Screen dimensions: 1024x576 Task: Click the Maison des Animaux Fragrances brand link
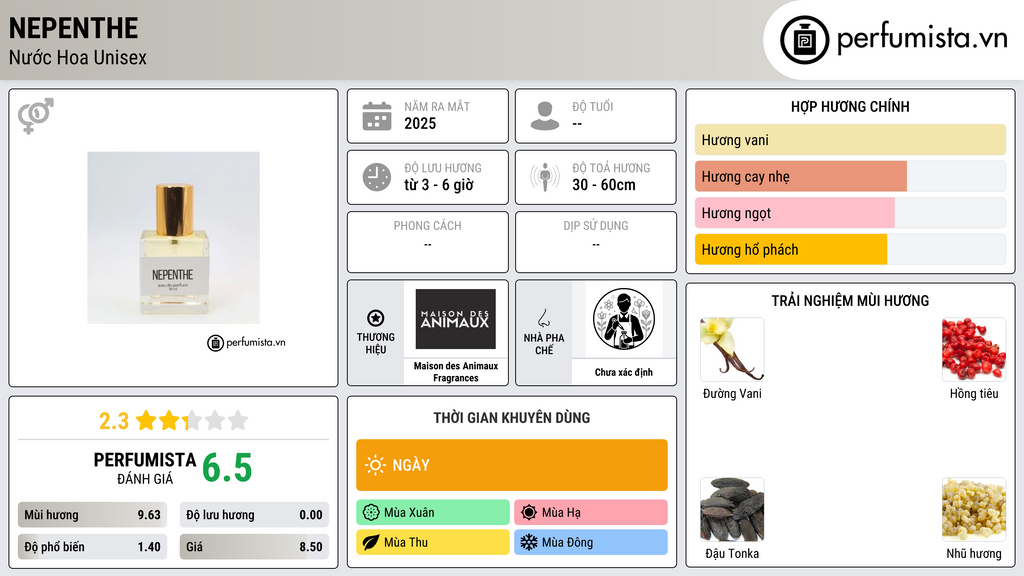pyautogui.click(x=456, y=372)
